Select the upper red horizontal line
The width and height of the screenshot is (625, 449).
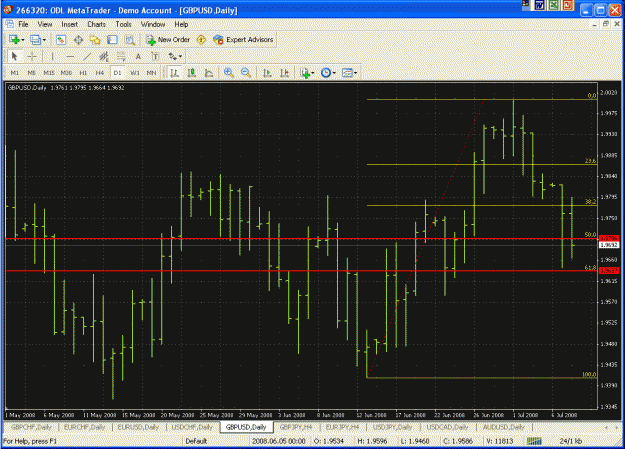click(301, 238)
